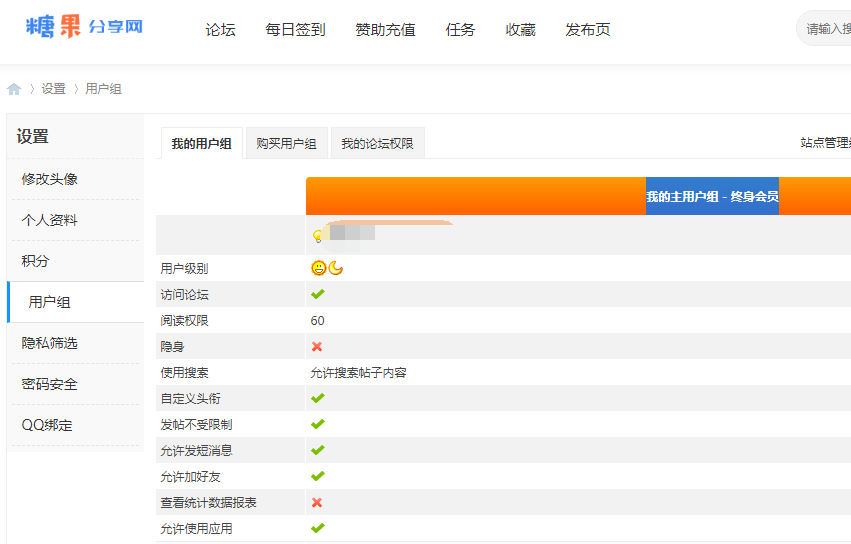This screenshot has height=544, width=851.
Task: Click the 查看统计数据报表 row label
Action: 208,503
